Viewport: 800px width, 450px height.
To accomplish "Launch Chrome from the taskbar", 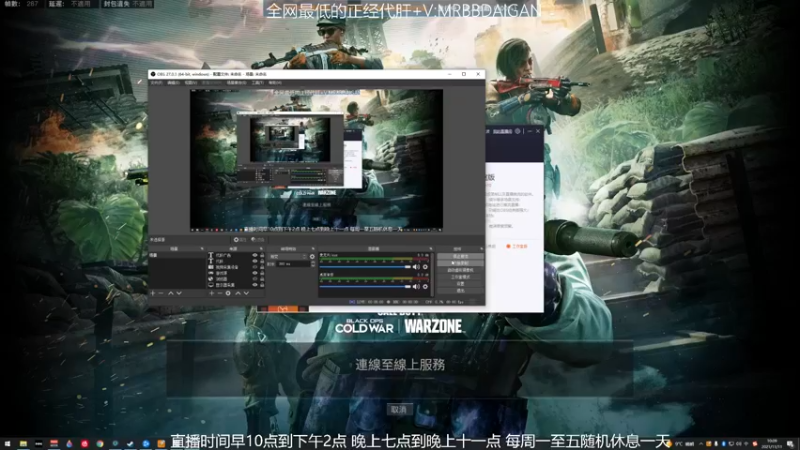I will (100, 444).
